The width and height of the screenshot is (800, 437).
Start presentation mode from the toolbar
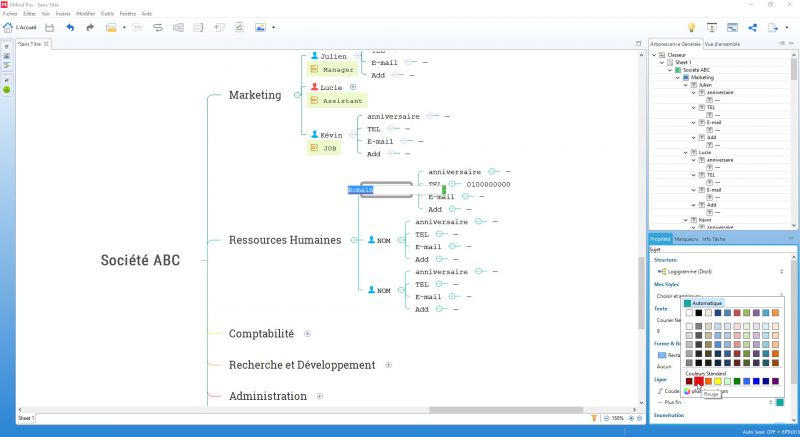pos(712,28)
